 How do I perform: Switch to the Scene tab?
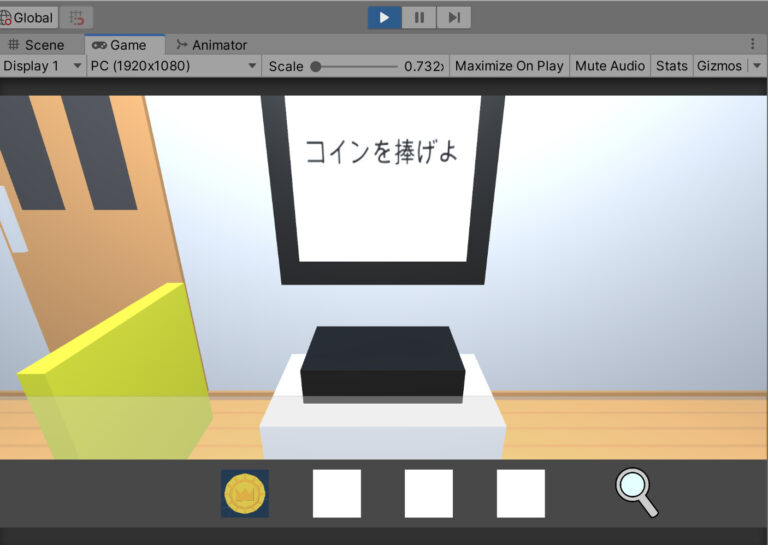(x=37, y=45)
